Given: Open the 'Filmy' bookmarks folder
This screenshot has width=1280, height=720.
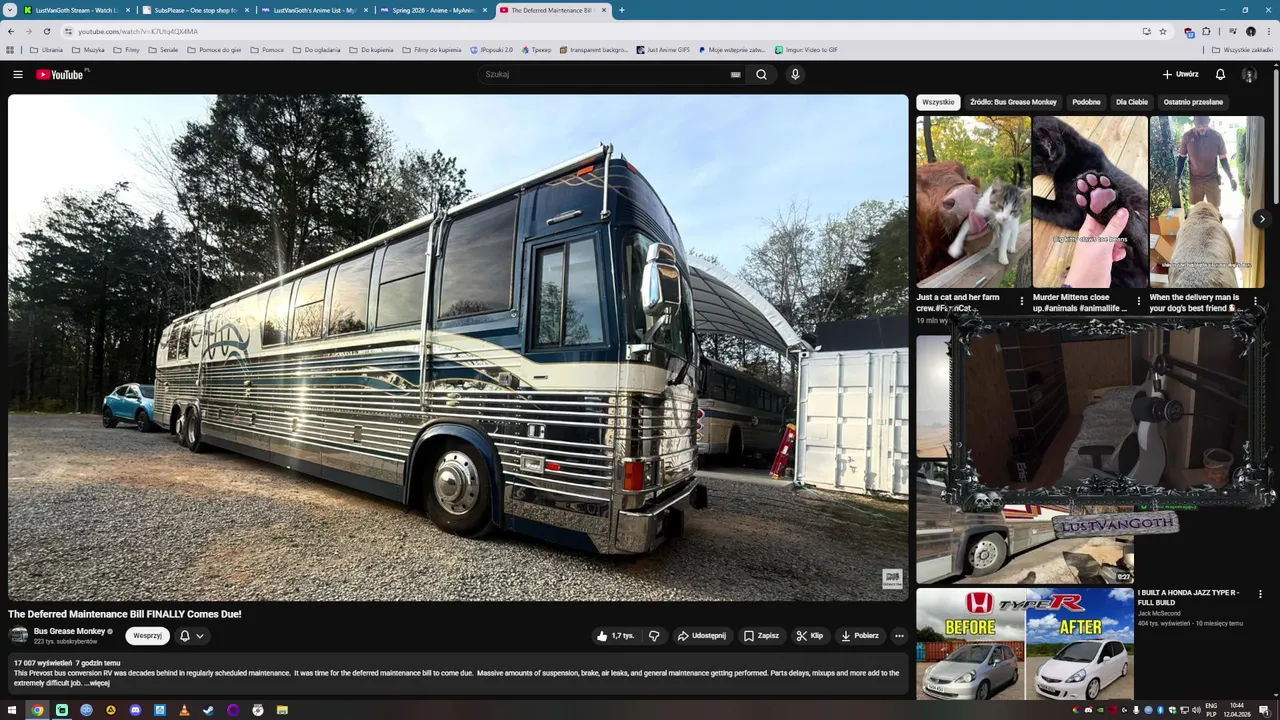Looking at the screenshot, I should click(126, 49).
